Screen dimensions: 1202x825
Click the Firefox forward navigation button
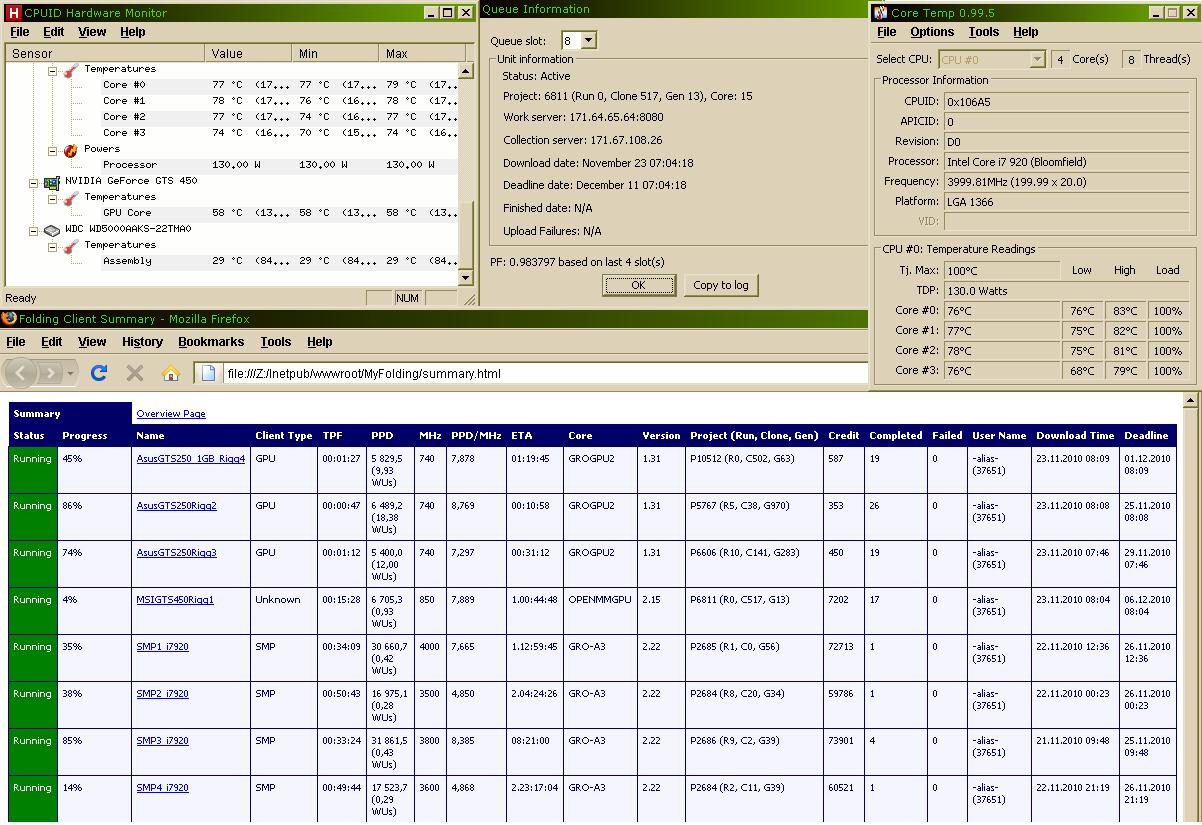[51, 373]
